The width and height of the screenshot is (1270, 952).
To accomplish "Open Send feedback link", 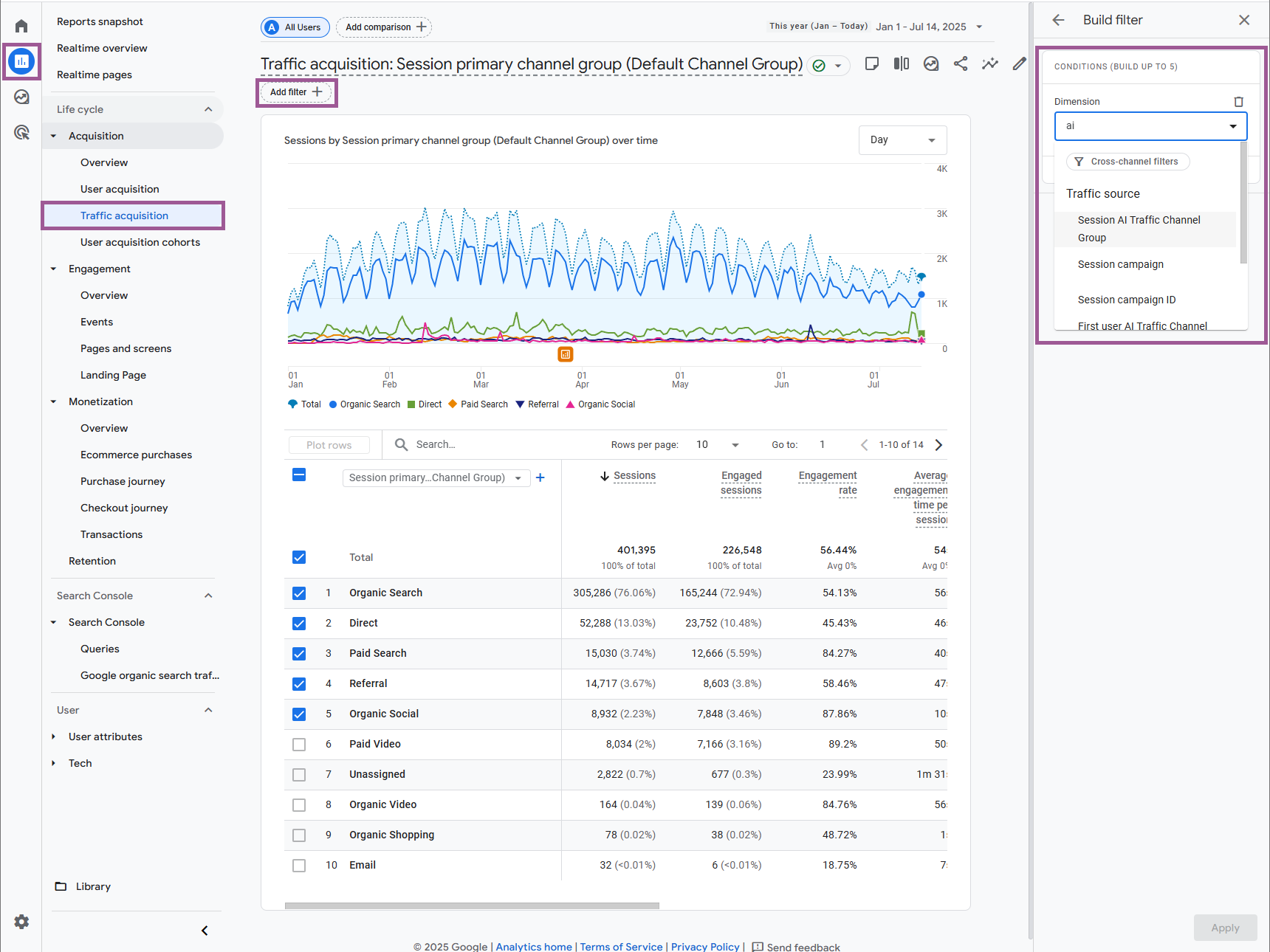I will [796, 947].
